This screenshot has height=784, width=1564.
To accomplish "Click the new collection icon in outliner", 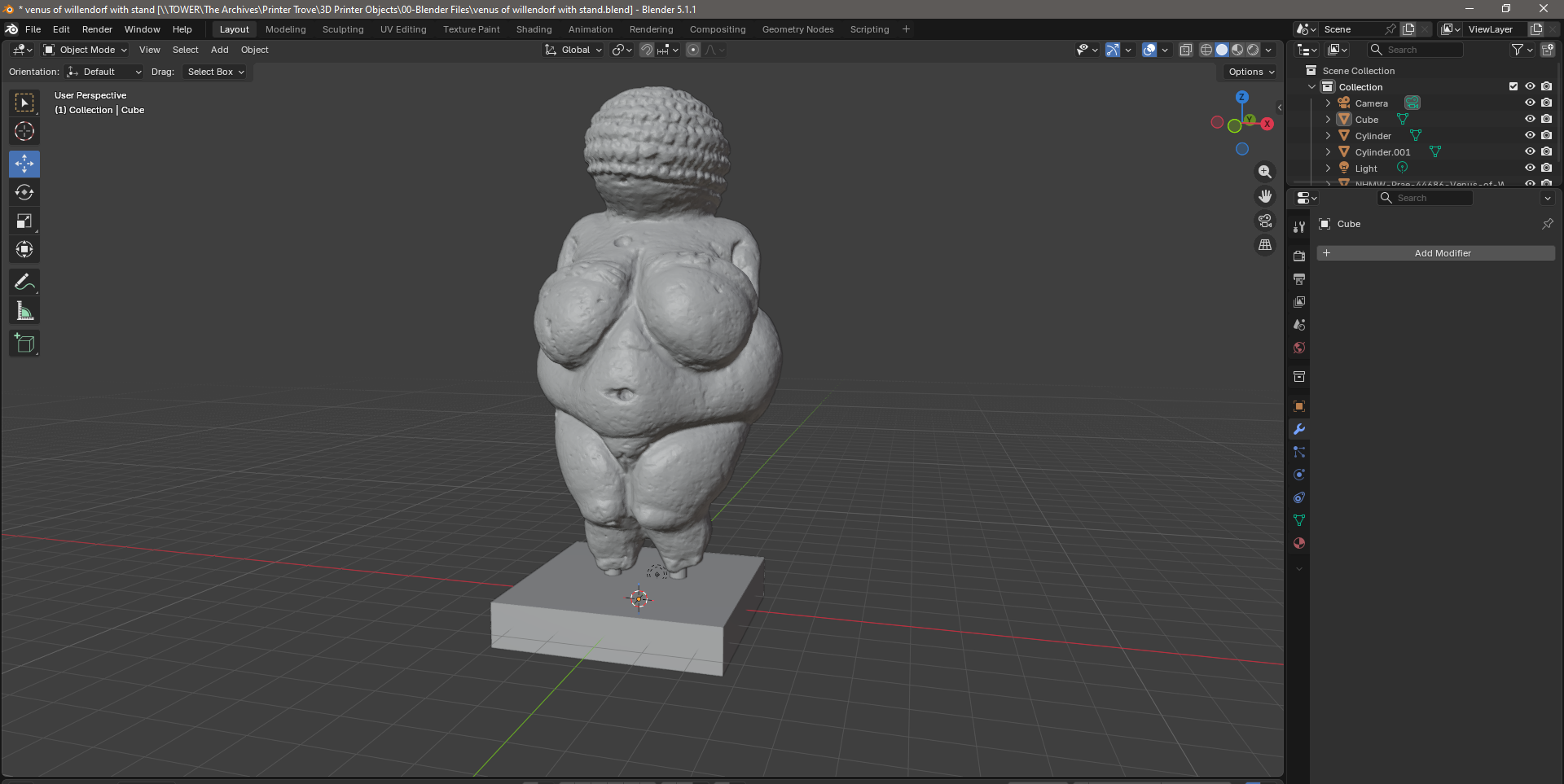I will coord(1548,50).
